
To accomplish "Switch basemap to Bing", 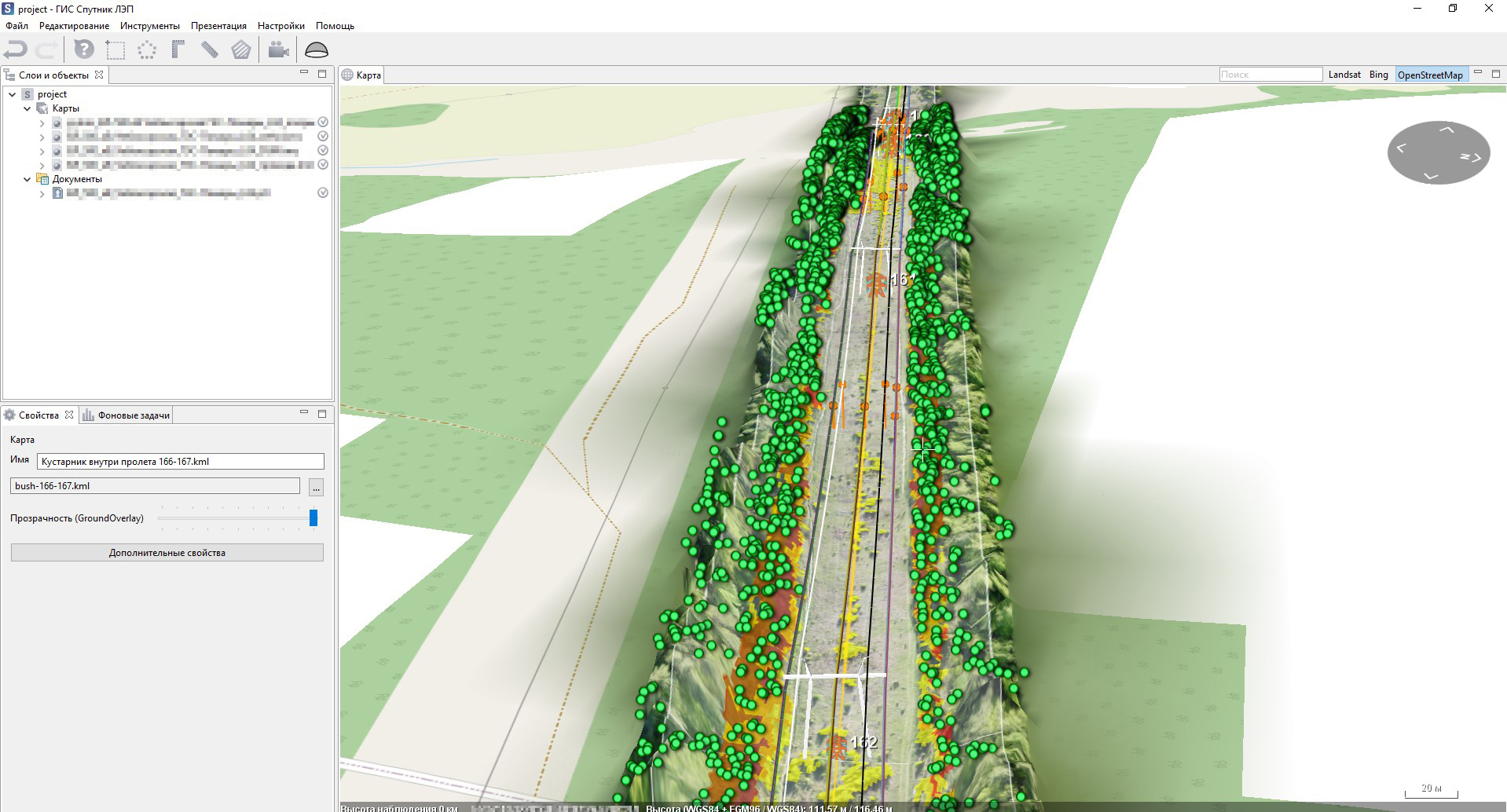I will click(x=1378, y=75).
